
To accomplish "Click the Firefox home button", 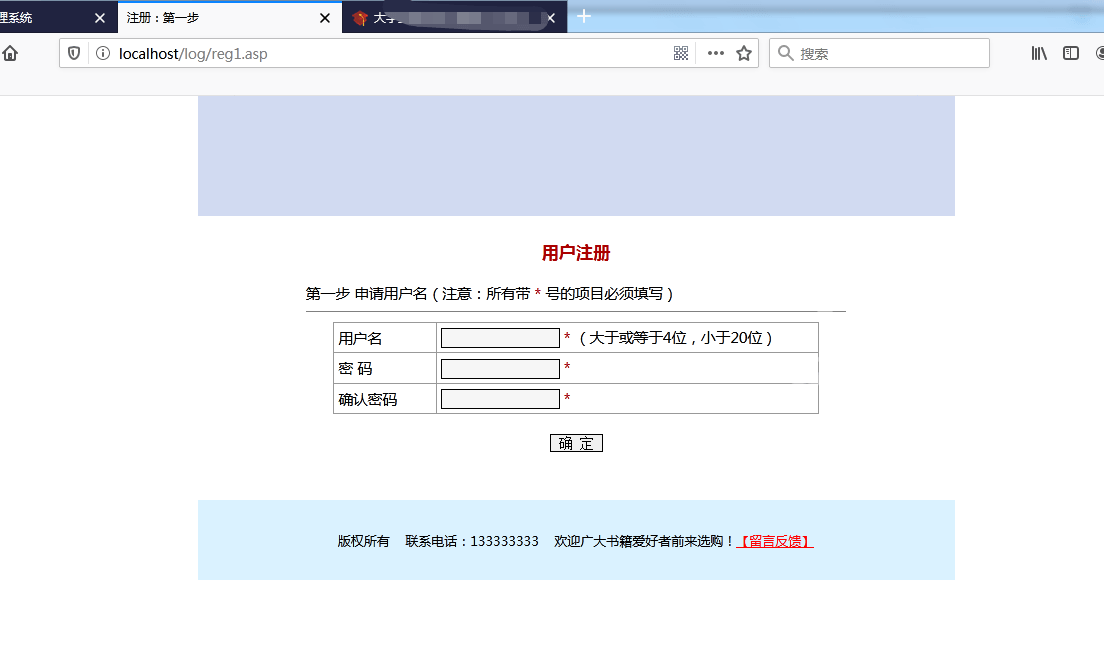I will [10, 53].
